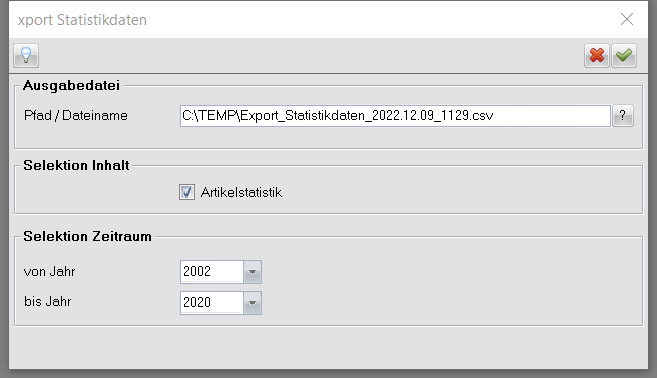Click the Ausgabedatei group heading

pyautogui.click(x=72, y=85)
